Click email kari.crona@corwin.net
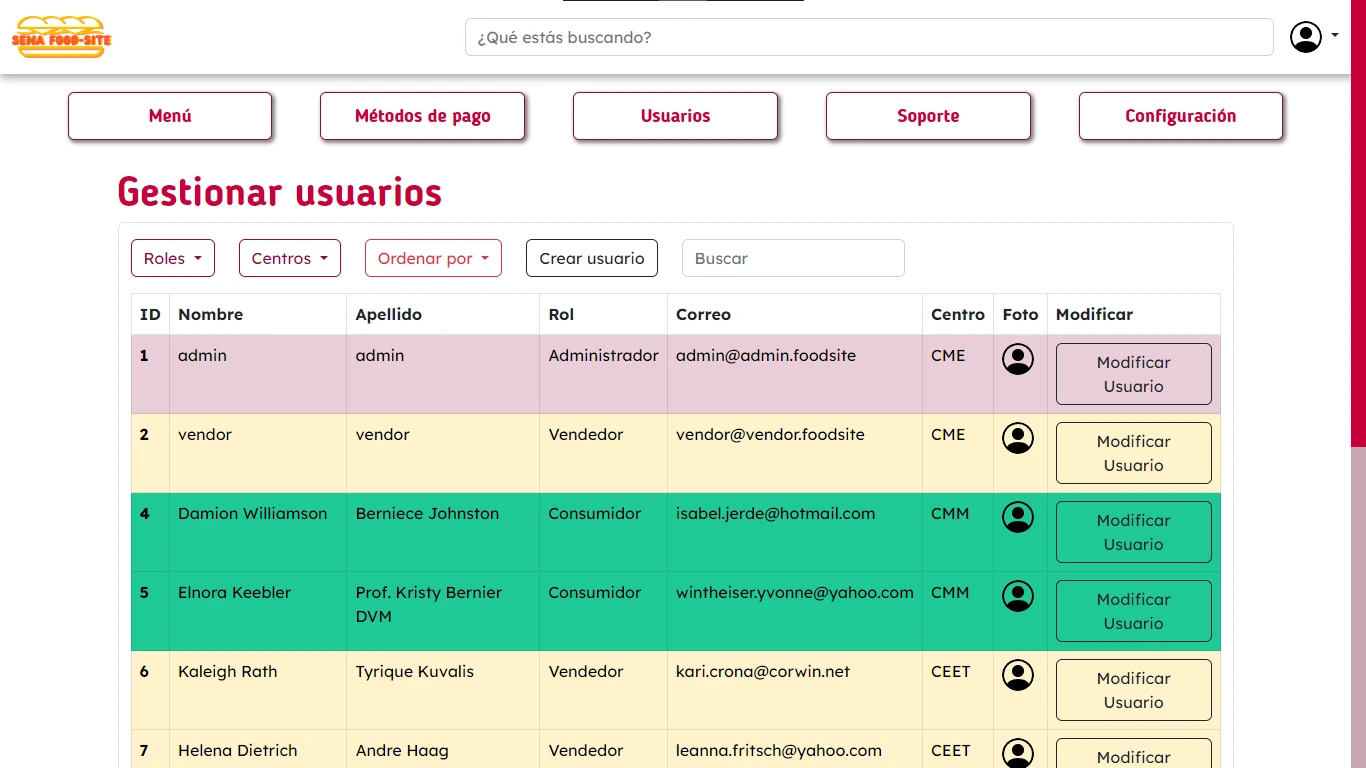The width and height of the screenshot is (1366, 768). (x=763, y=671)
